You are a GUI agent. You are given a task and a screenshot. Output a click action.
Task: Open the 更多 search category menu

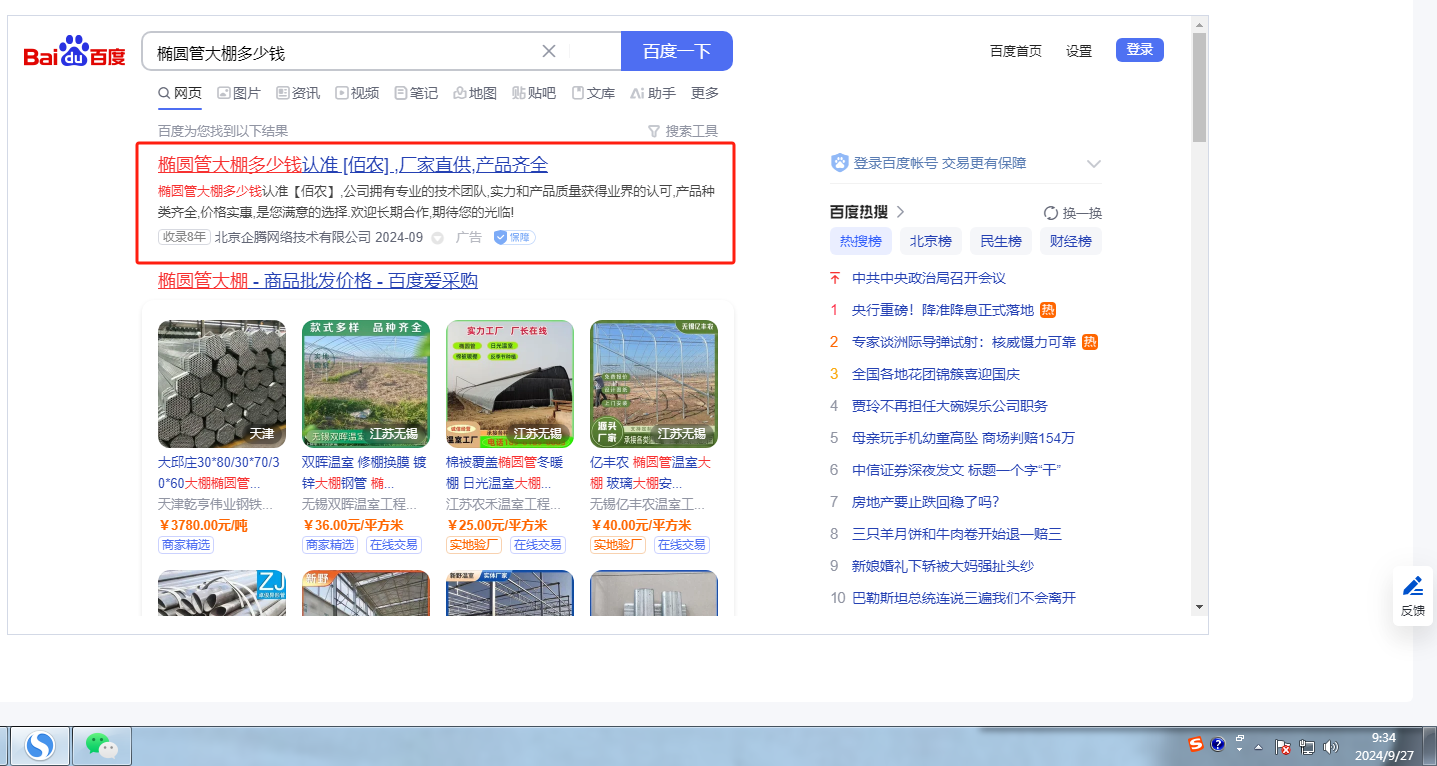point(705,93)
